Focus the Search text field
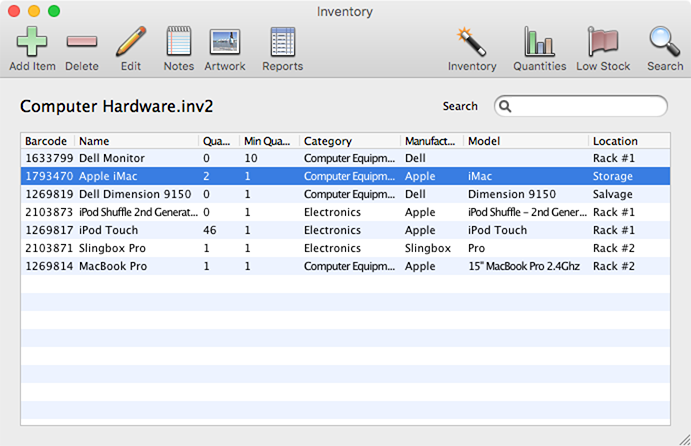Viewport: 691px width, 446px height. 581,106
